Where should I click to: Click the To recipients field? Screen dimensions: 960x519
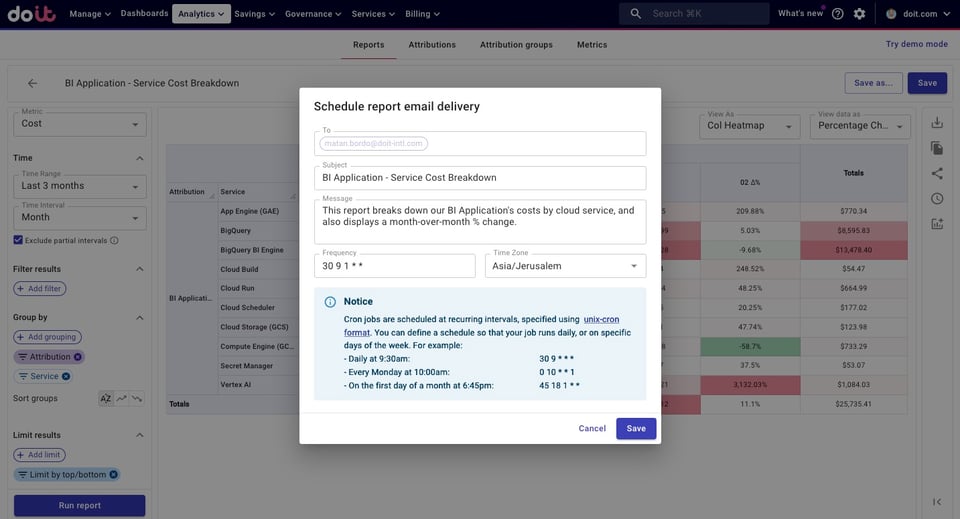coord(480,144)
